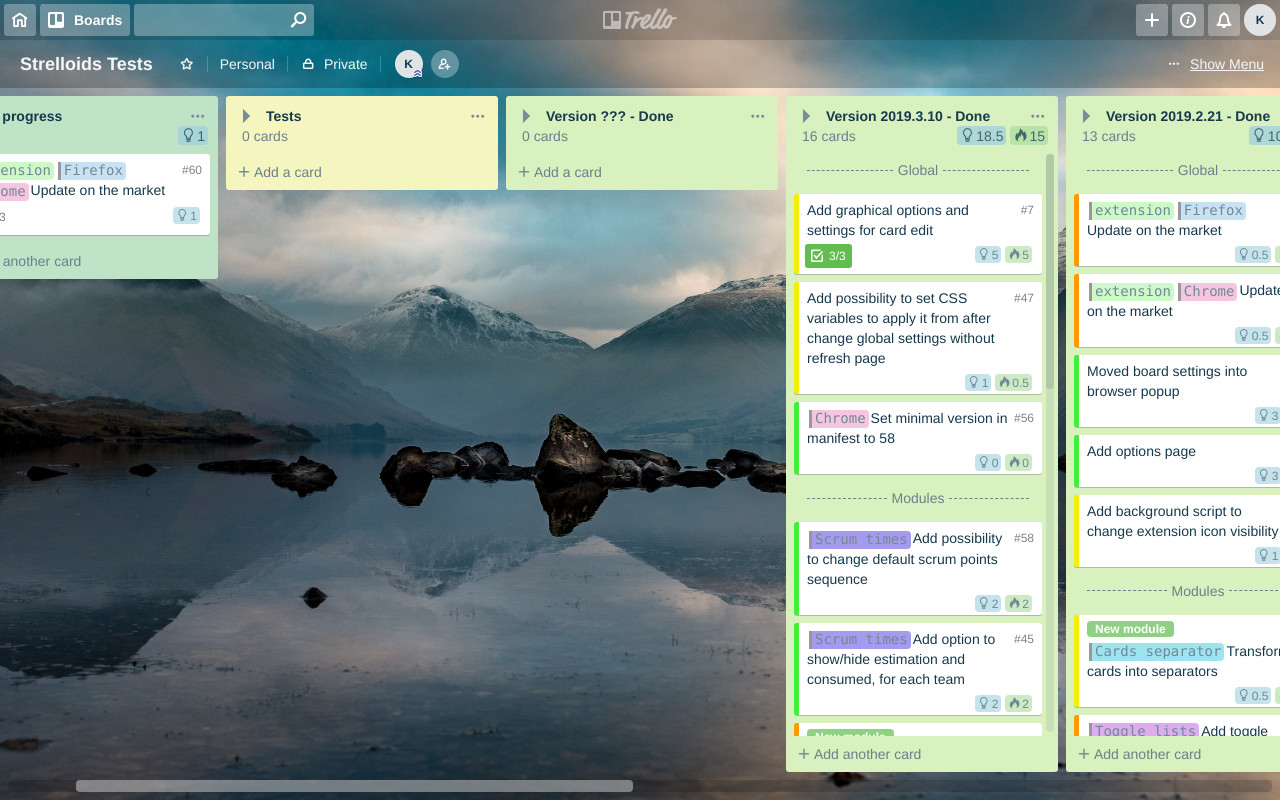Open the Version 2019.3.10 list menu
Screen dimensions: 1280x800
click(x=1037, y=116)
